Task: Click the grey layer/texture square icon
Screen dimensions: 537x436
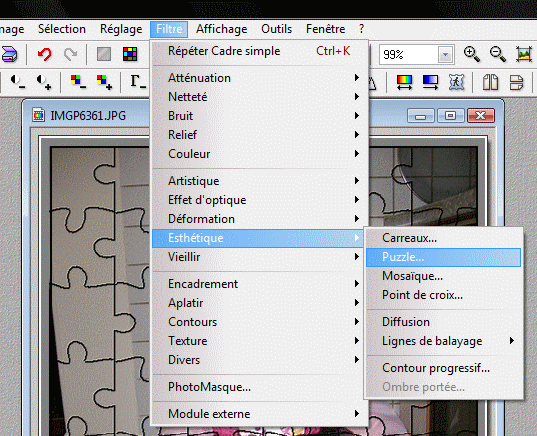Action: (104, 54)
